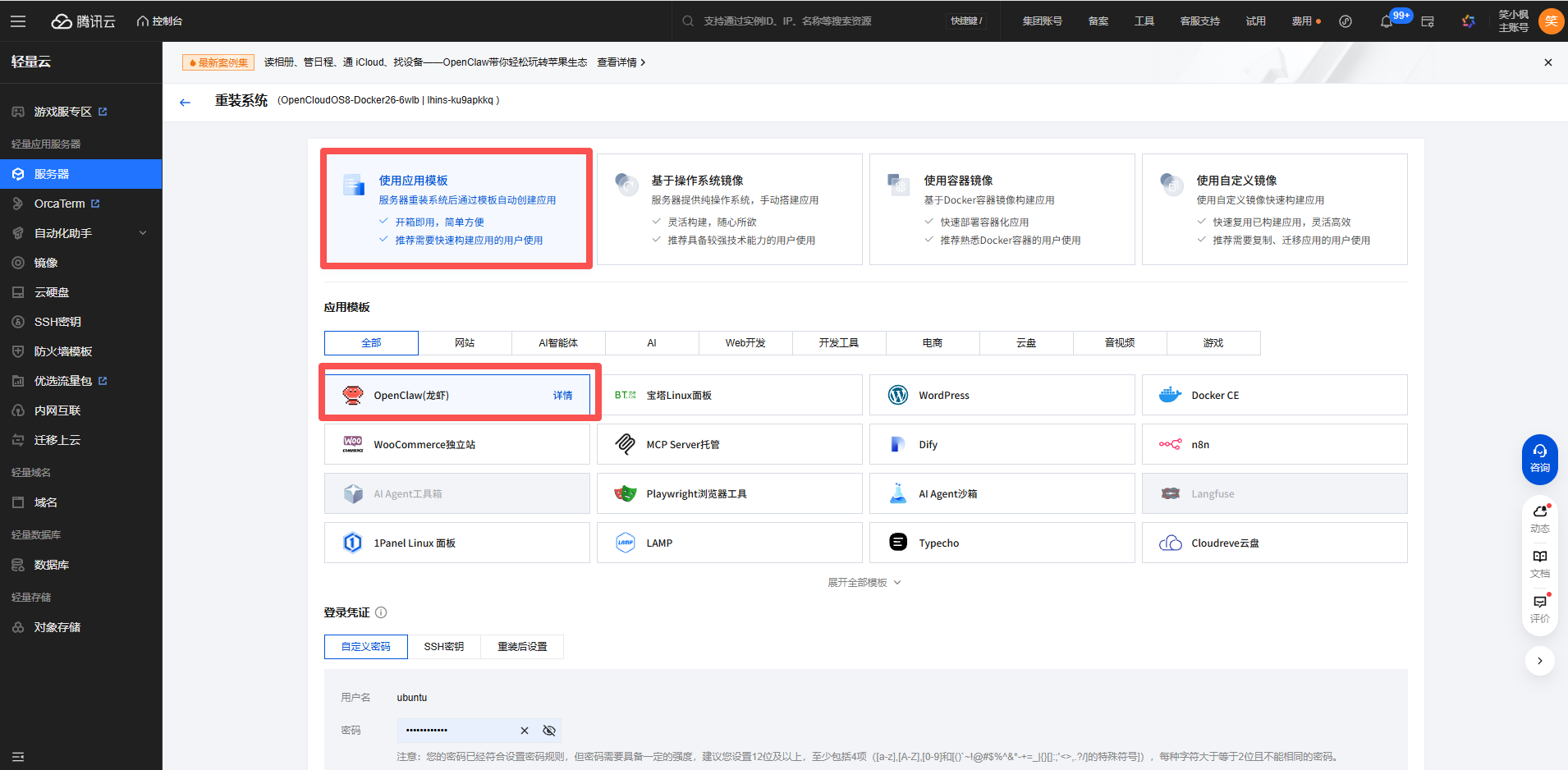Open the 文档 documentation icon
This screenshot has width=1568, height=770.
pyautogui.click(x=1540, y=563)
